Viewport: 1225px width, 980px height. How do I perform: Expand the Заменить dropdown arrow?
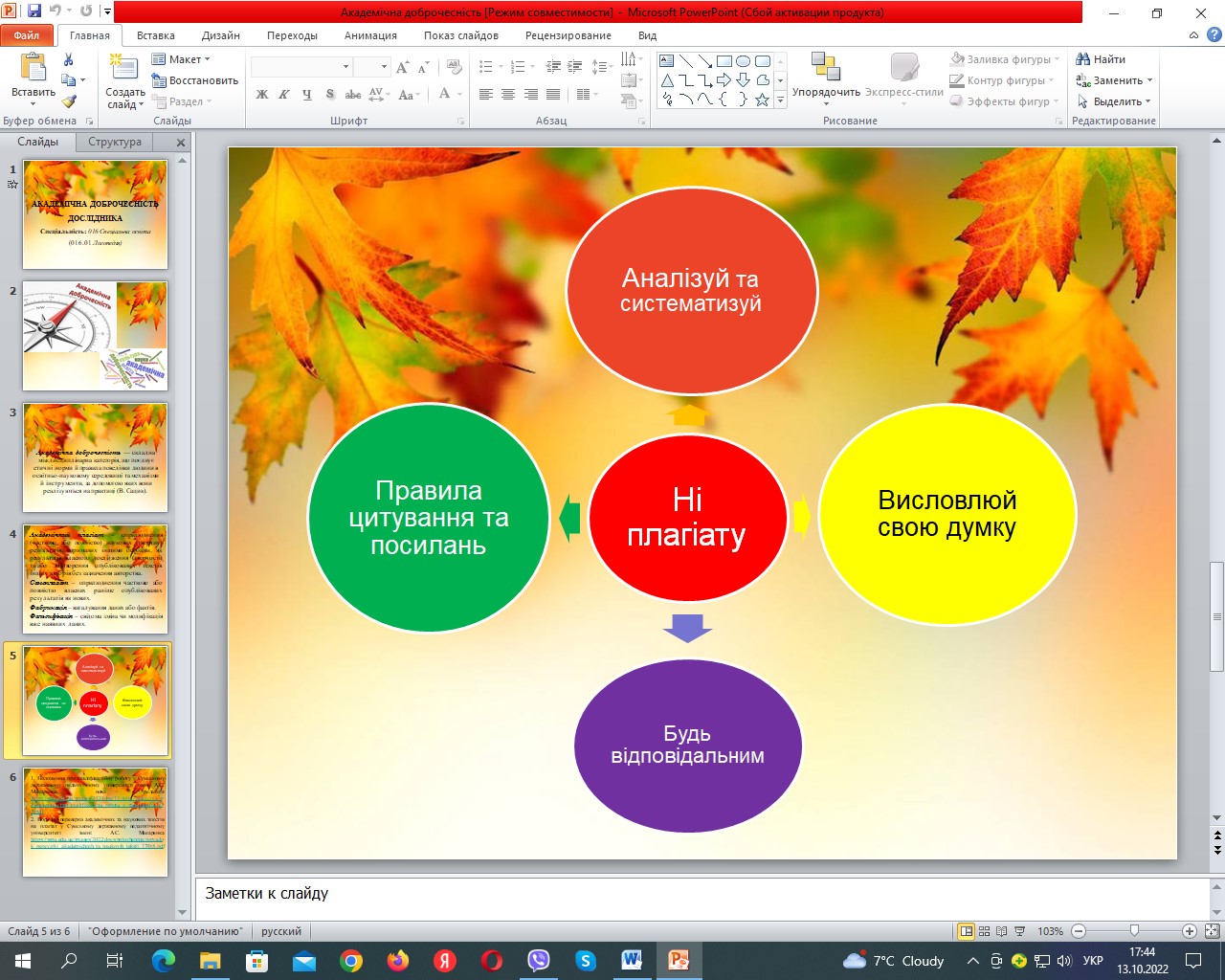(x=1149, y=80)
